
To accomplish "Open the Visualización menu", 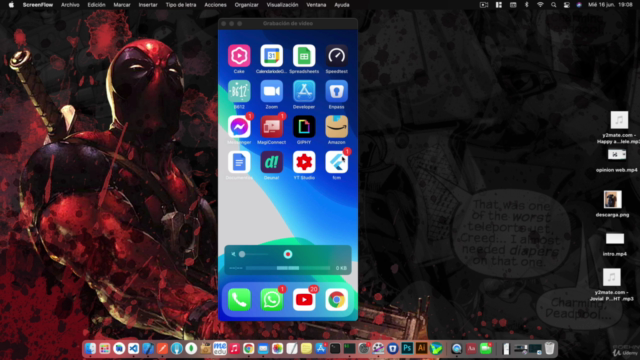I will 282,5.
